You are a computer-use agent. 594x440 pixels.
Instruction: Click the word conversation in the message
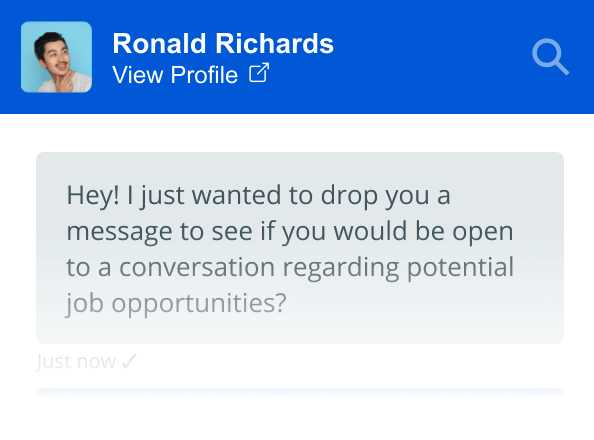[197, 268]
